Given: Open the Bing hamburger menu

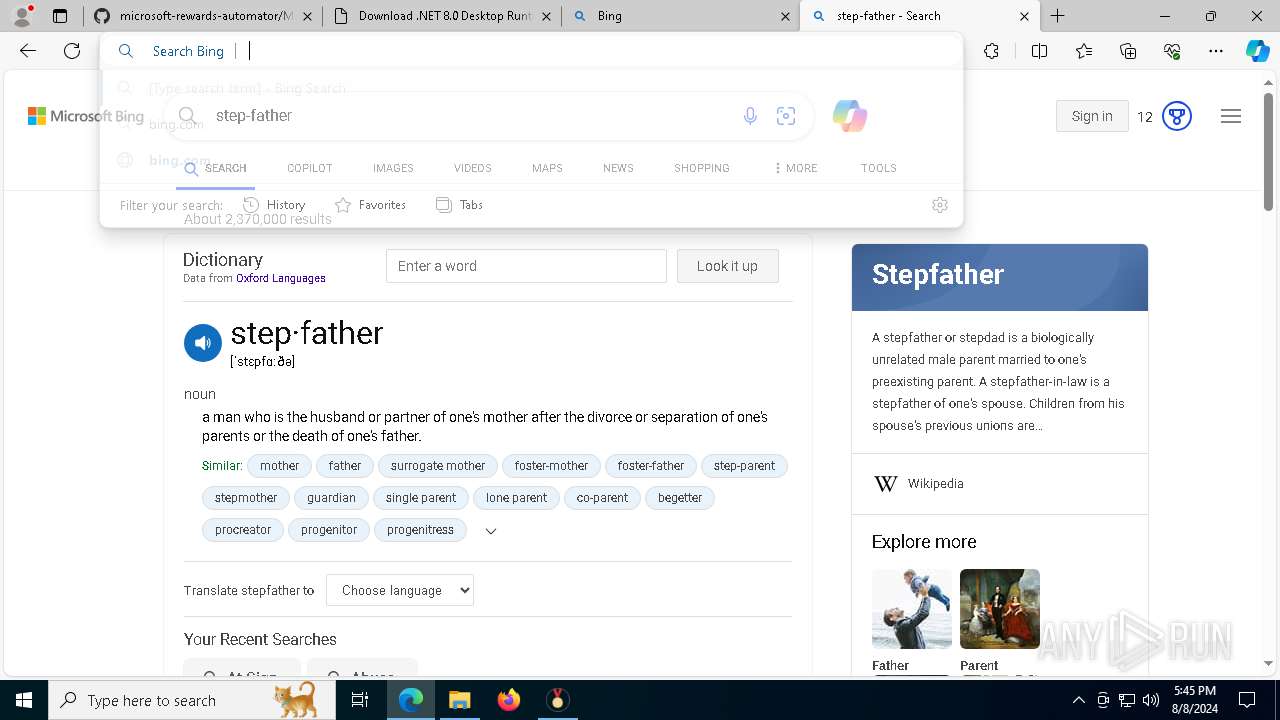Looking at the screenshot, I should click(1231, 116).
